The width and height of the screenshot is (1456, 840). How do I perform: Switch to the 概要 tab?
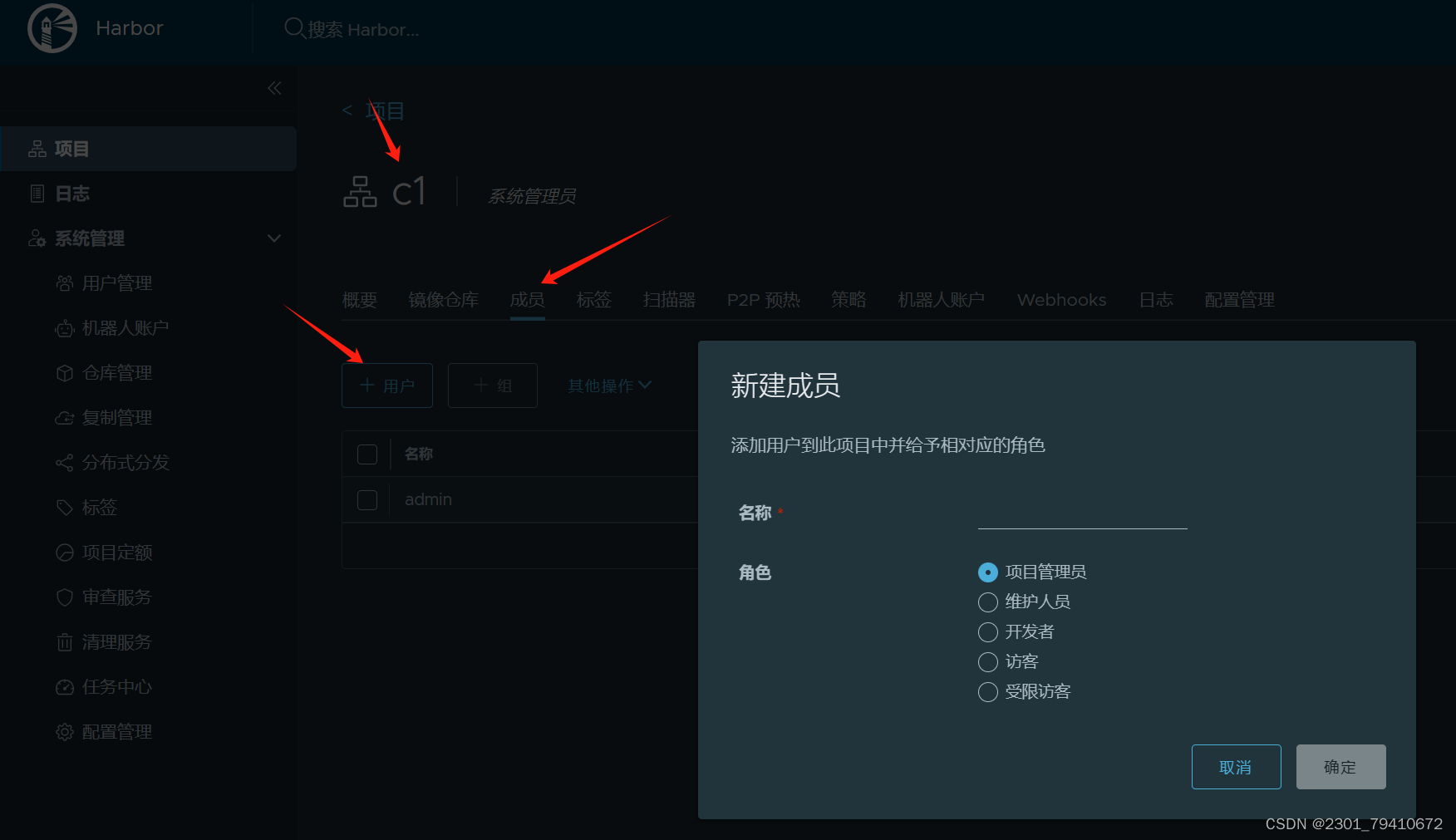tap(360, 300)
